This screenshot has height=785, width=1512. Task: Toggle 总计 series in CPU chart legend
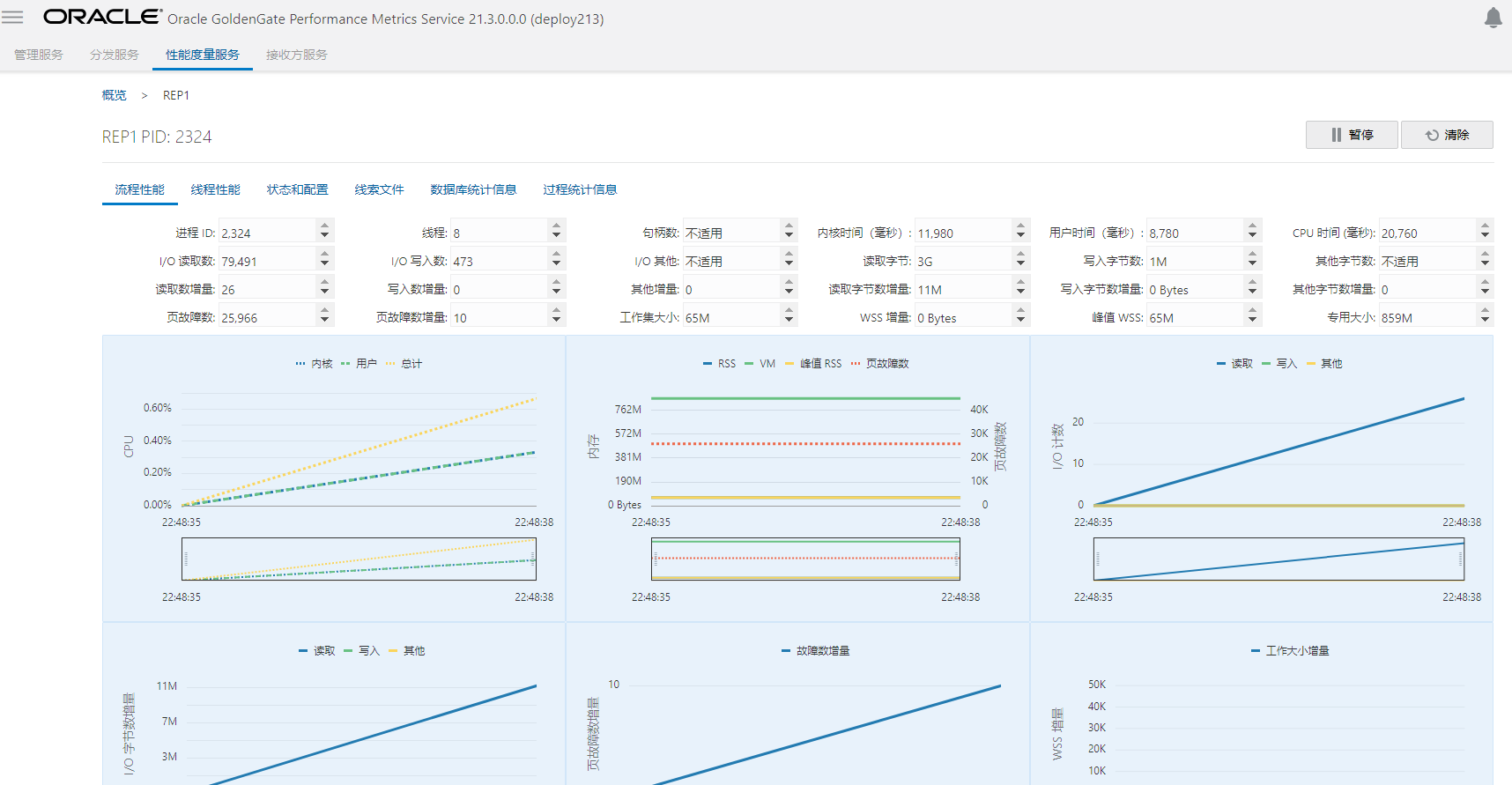coord(404,364)
